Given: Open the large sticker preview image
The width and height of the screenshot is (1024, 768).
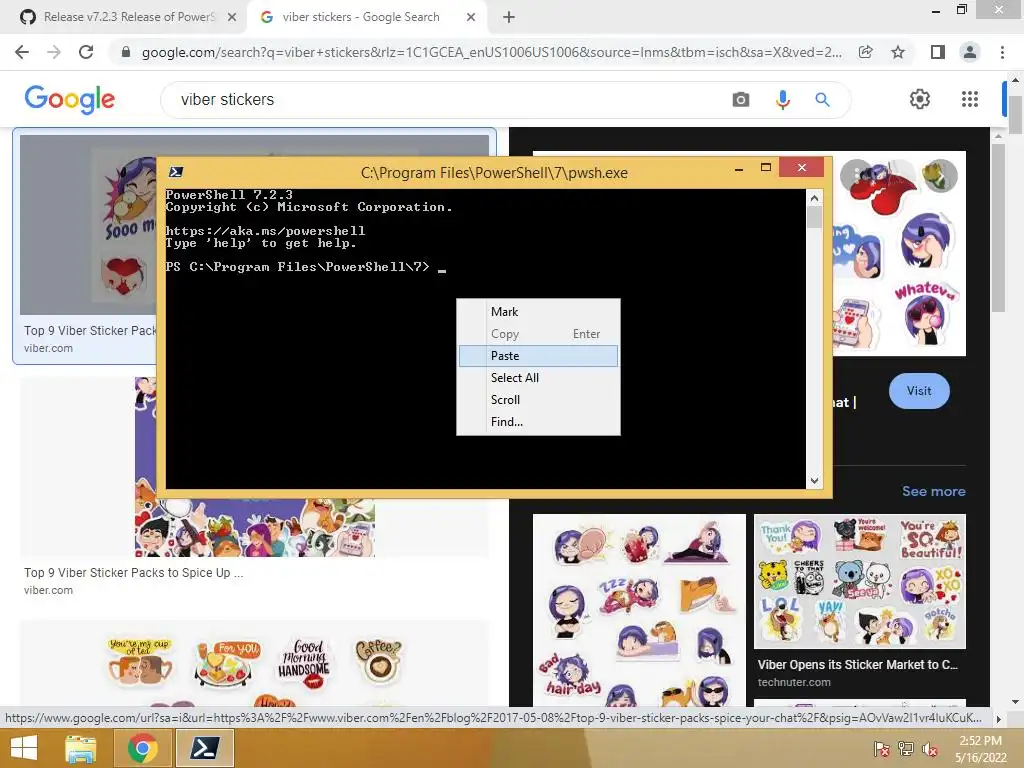Looking at the screenshot, I should 899,253.
